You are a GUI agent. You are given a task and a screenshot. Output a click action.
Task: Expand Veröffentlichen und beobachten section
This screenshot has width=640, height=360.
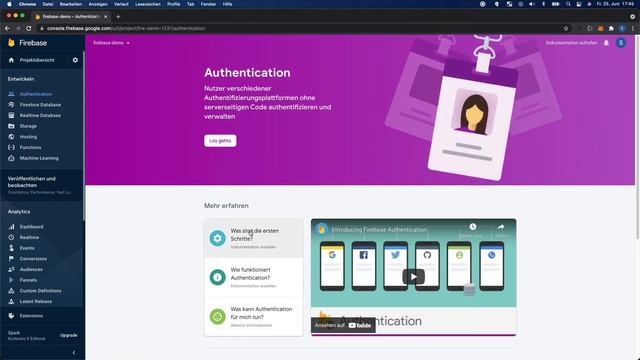coord(42,185)
